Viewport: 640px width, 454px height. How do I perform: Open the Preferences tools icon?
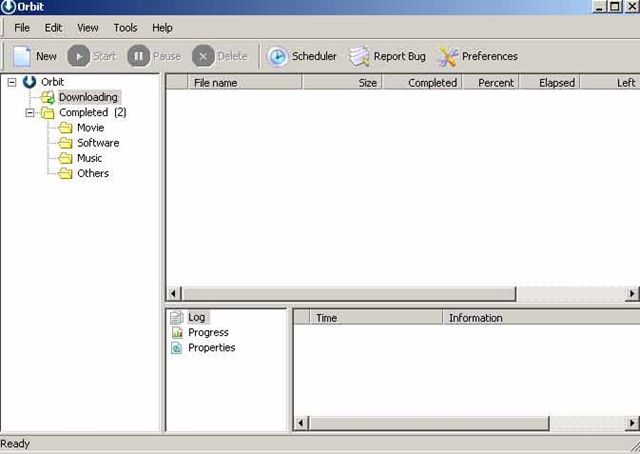(x=447, y=56)
